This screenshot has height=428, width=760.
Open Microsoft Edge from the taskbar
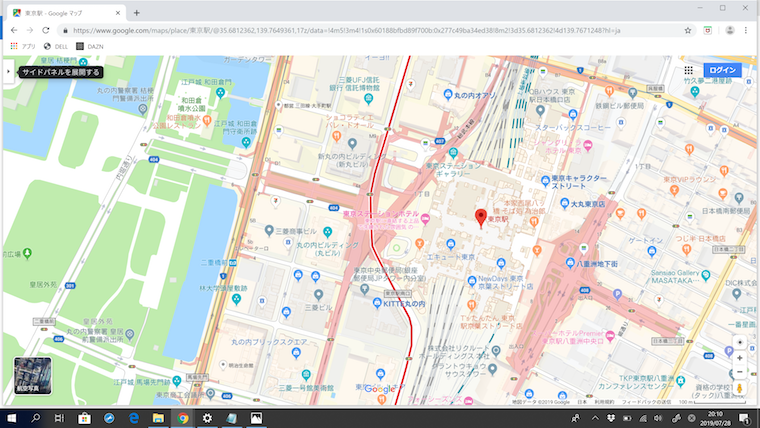coord(134,418)
